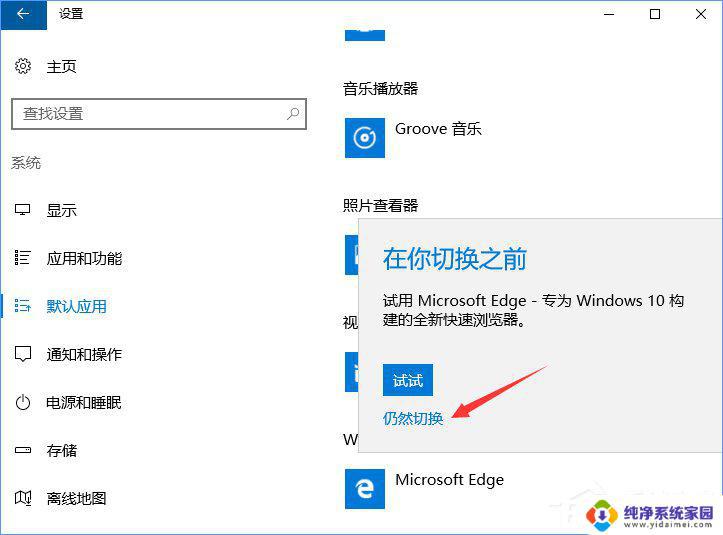Click the 照片查看器 heading
The height and width of the screenshot is (535, 723).
coord(380,205)
